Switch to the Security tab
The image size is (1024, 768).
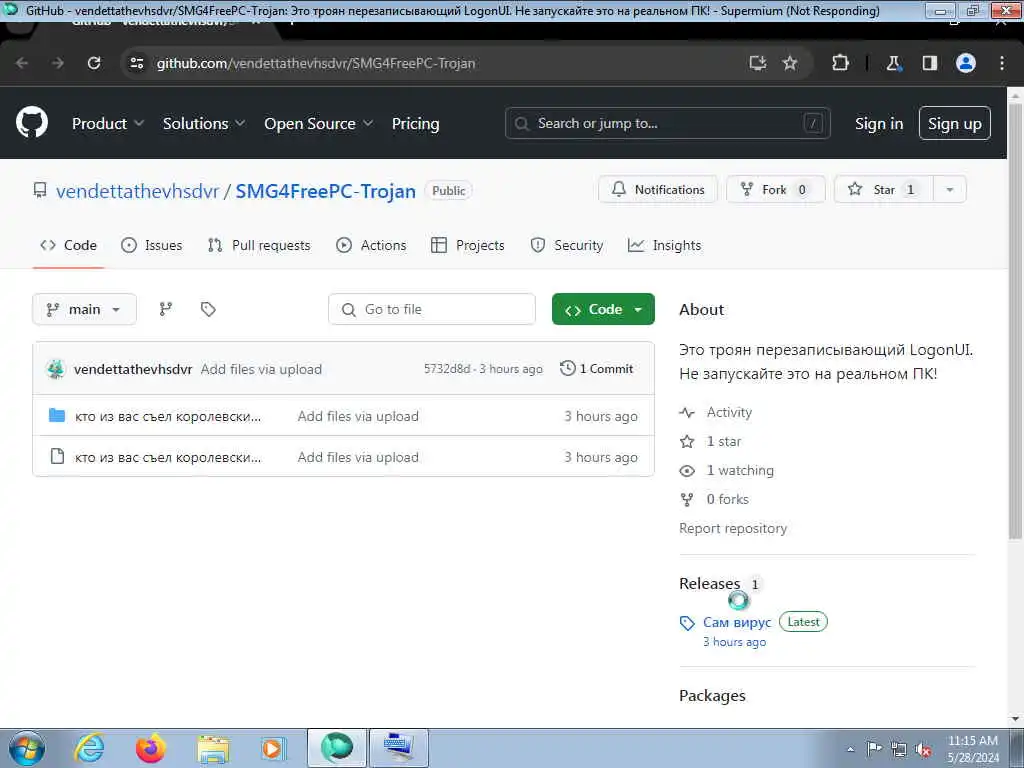pos(567,246)
